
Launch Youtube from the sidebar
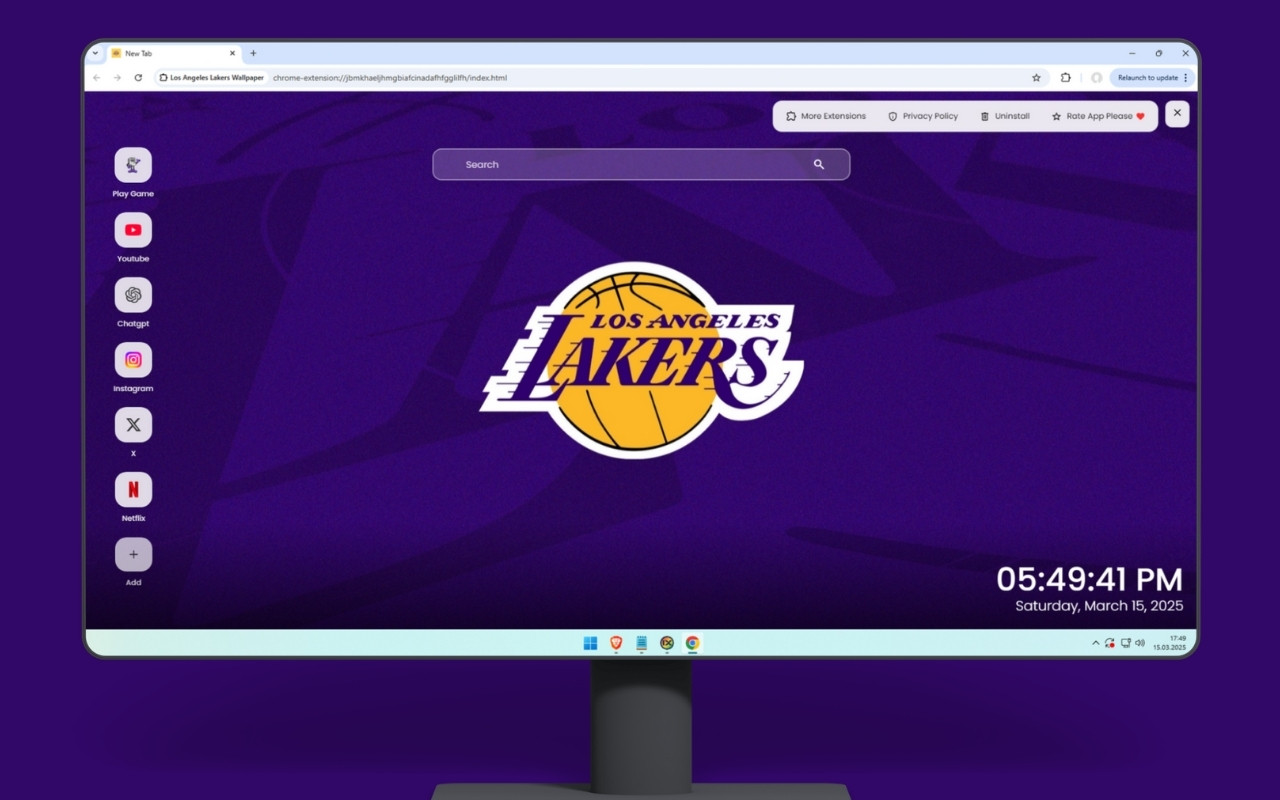[133, 230]
